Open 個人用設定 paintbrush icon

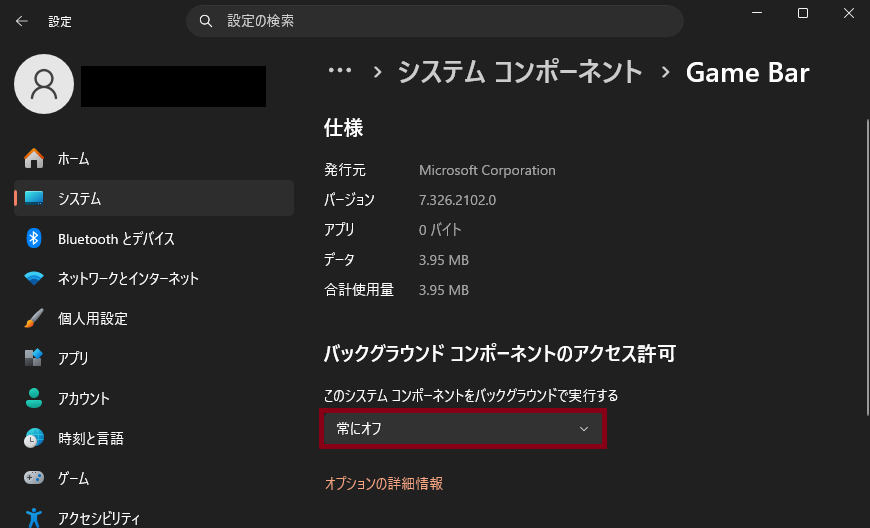[x=34, y=318]
